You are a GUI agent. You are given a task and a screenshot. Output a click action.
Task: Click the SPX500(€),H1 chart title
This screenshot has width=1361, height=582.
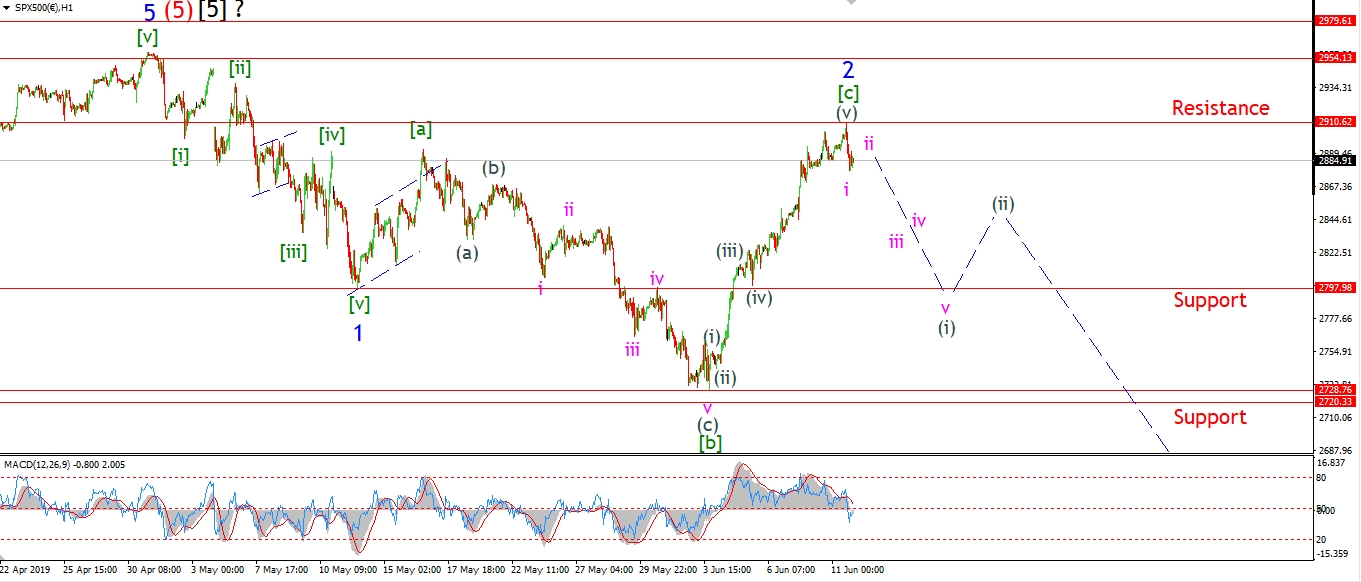pos(44,8)
